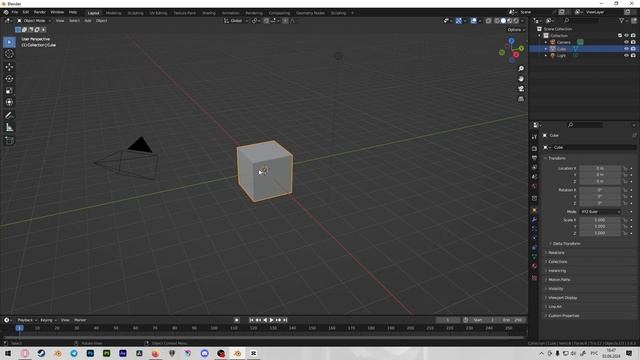Disable Light object in renders
This screenshot has width=640, height=360.
pos(633,56)
